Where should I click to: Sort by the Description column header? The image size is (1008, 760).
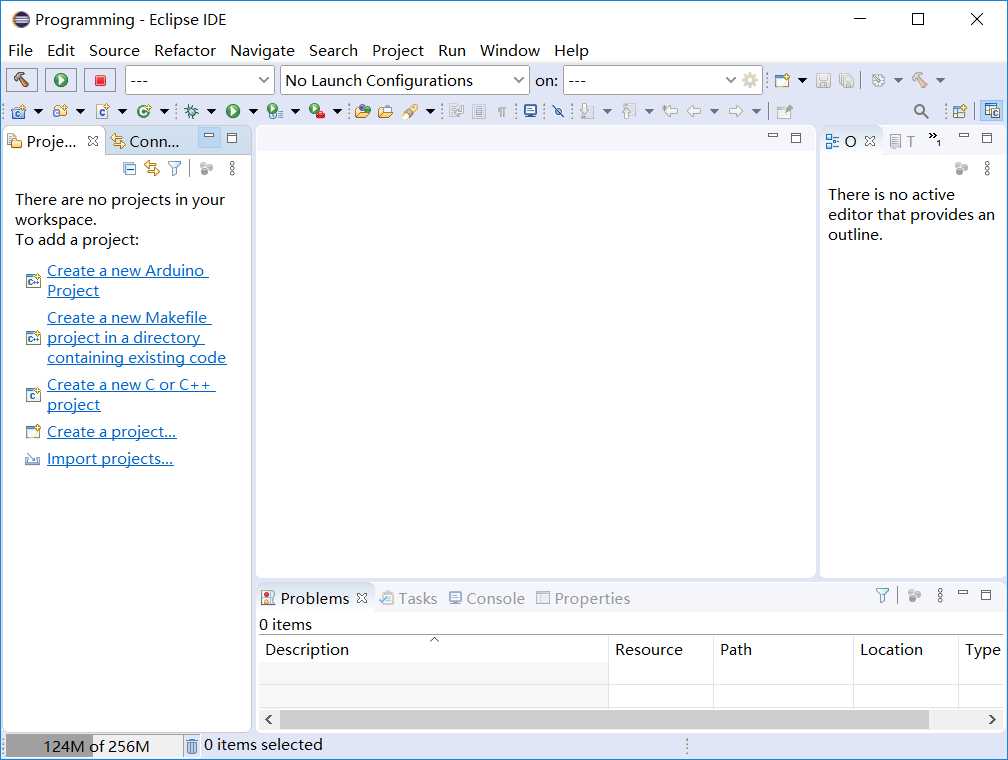(x=433, y=649)
